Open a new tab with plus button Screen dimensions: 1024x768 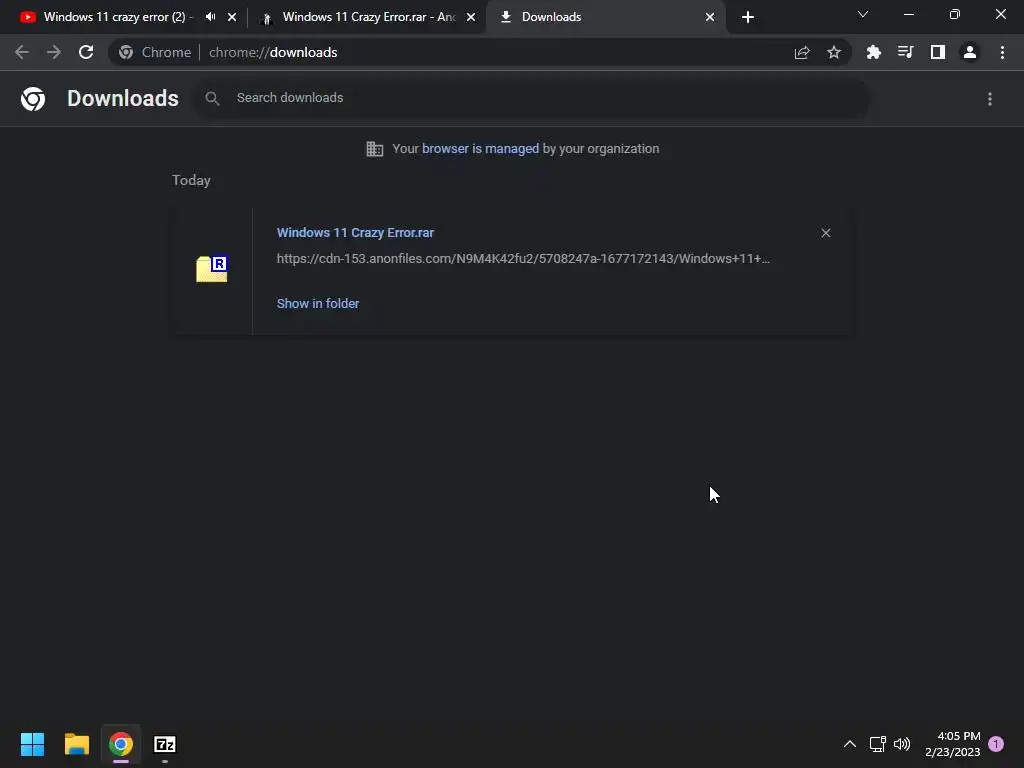[748, 18]
